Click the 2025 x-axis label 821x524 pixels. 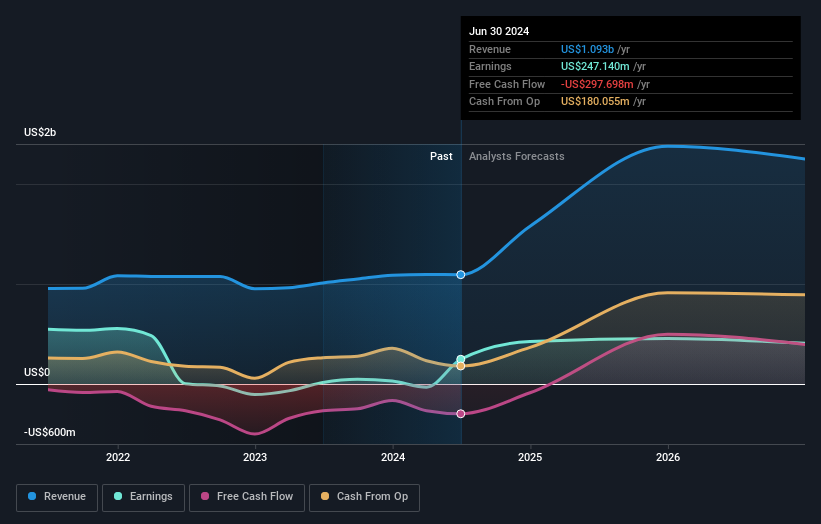[x=530, y=457]
